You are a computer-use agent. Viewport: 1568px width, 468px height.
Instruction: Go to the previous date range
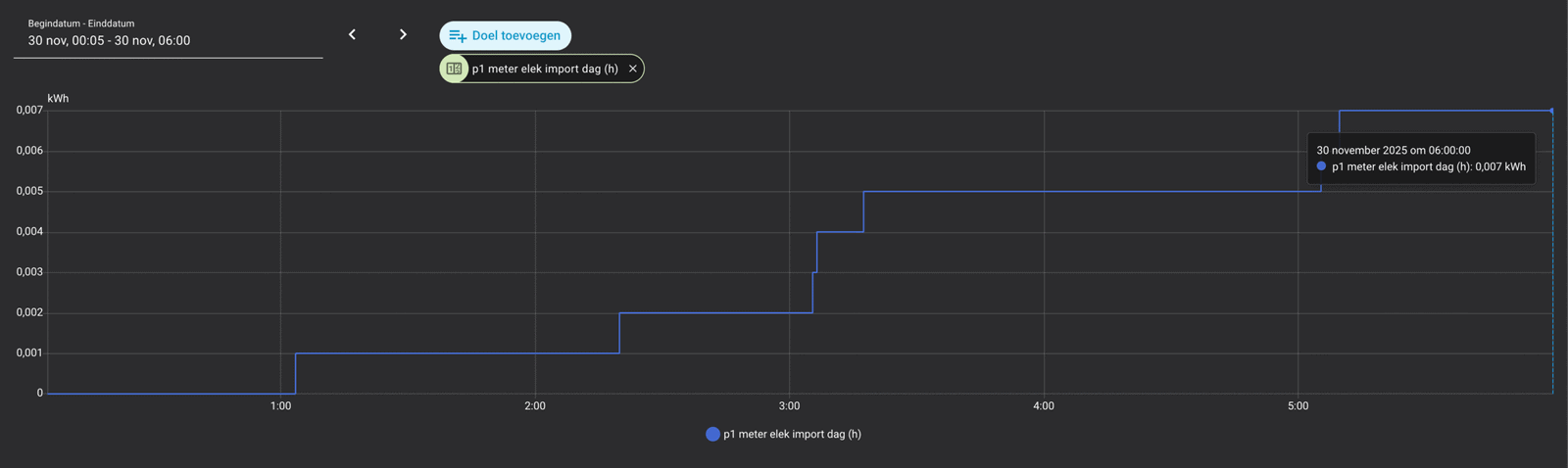coord(352,34)
